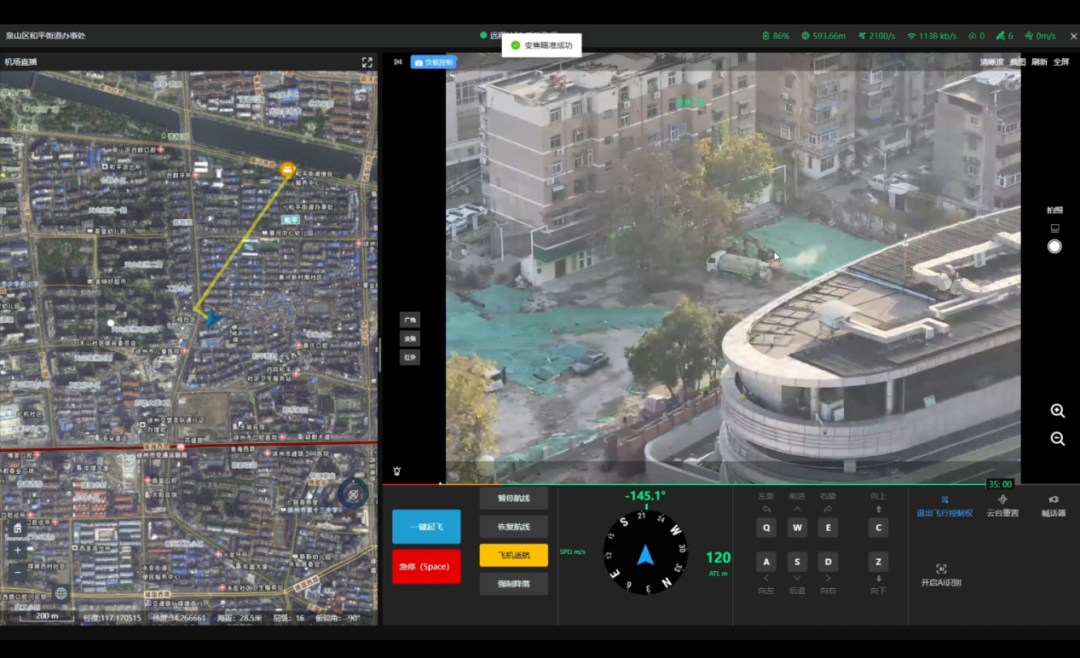
Task: Zoom in the camera with magnifier plus
Action: tap(1057, 411)
